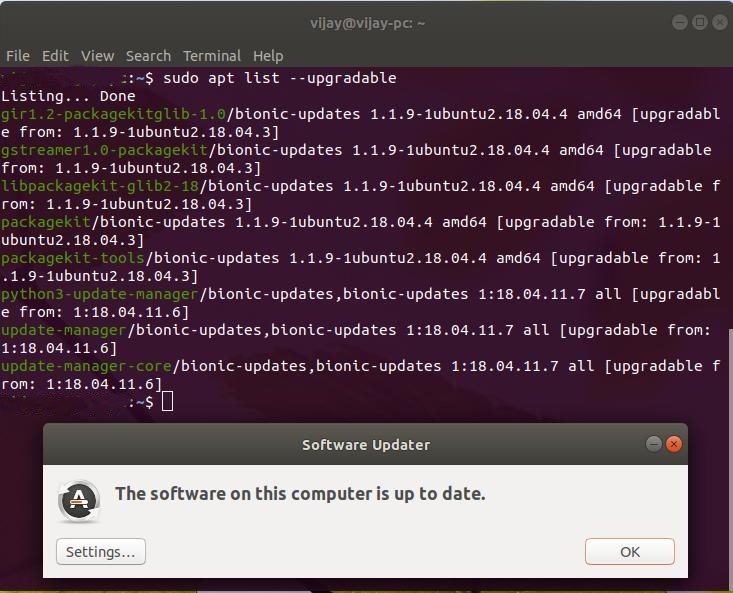733x593 pixels.
Task: Click the Software Updater app icon
Action: tap(79, 501)
